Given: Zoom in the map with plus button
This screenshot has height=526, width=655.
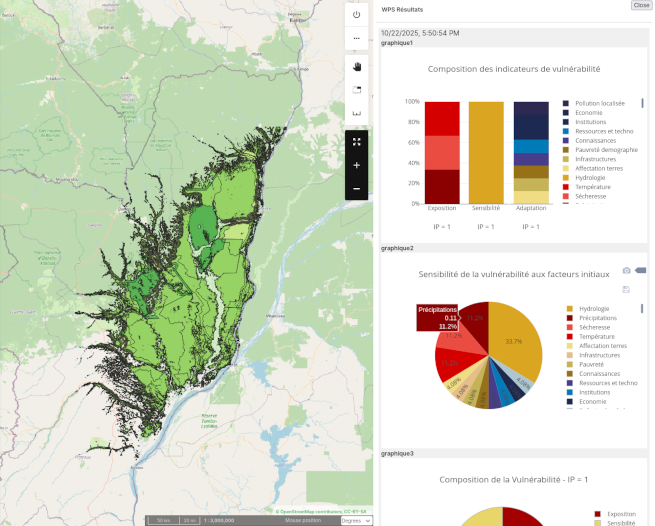Looking at the screenshot, I should (x=357, y=165).
